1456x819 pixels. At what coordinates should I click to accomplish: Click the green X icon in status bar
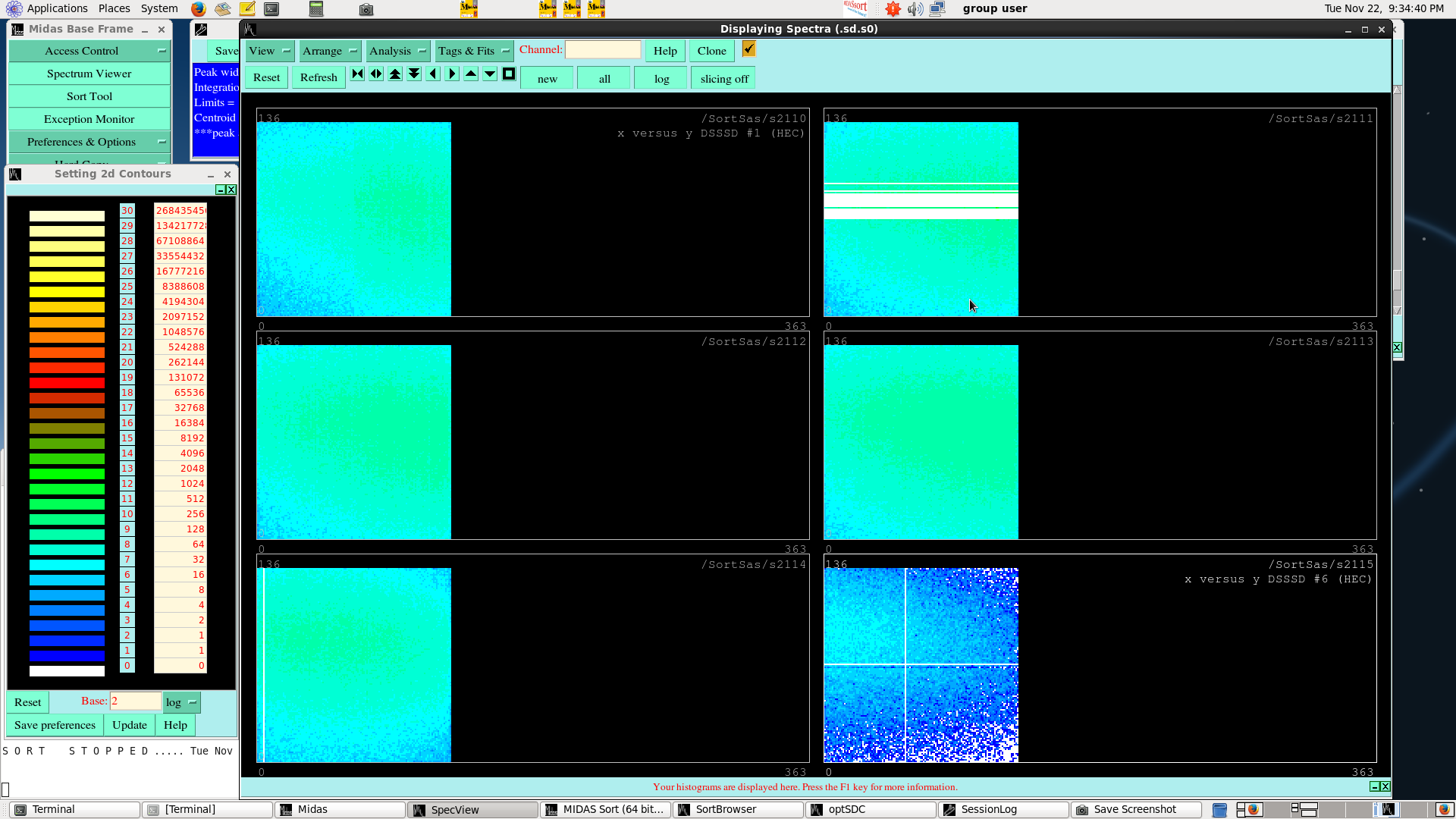tap(1385, 786)
